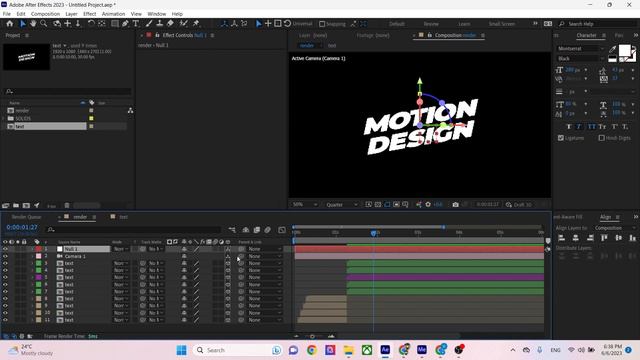Hide the purple text layer 5

click(x=5, y=278)
